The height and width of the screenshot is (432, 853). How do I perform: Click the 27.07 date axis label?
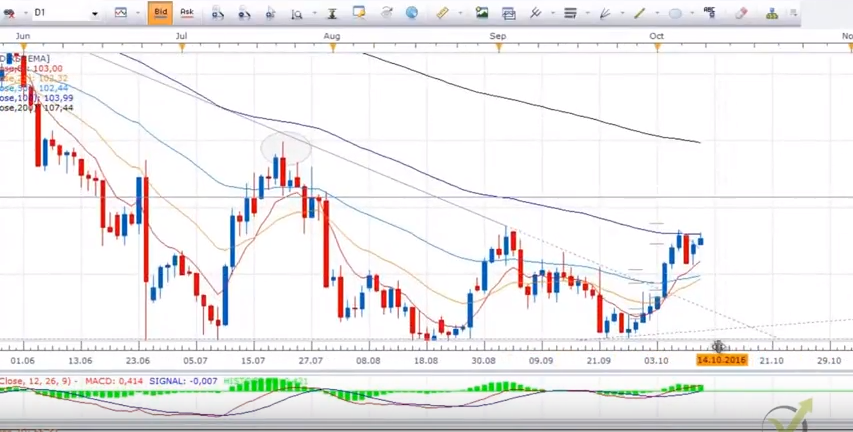click(311, 360)
